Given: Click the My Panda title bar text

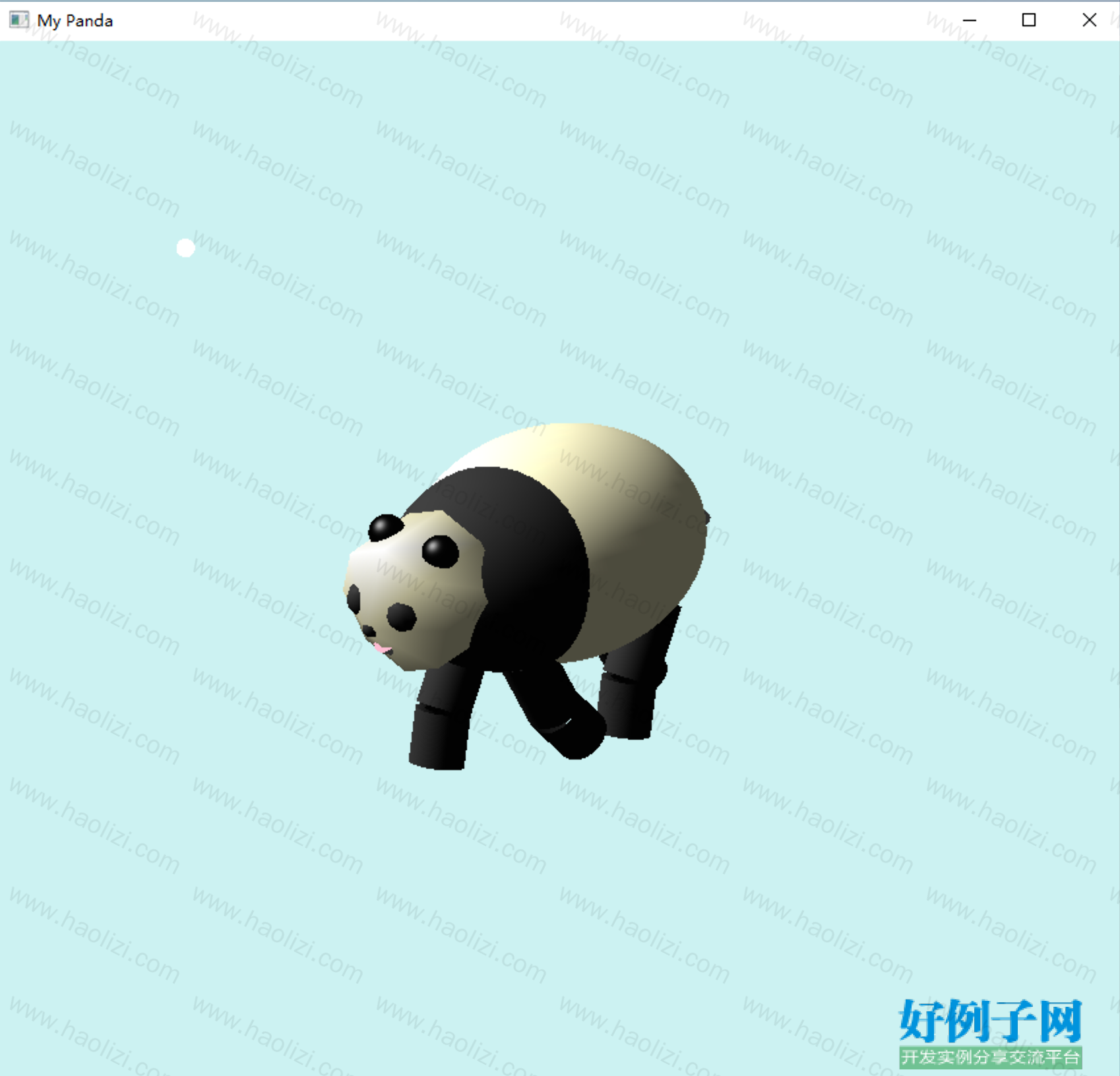Looking at the screenshot, I should [75, 21].
